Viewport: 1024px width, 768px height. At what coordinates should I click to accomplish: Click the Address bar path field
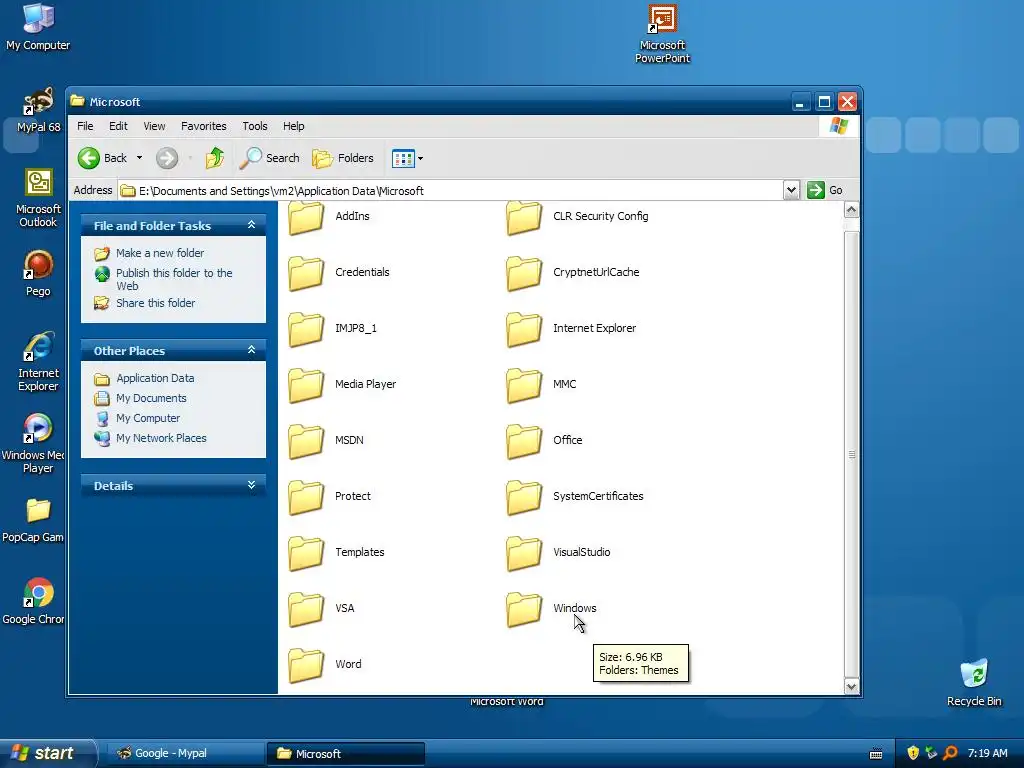point(451,191)
